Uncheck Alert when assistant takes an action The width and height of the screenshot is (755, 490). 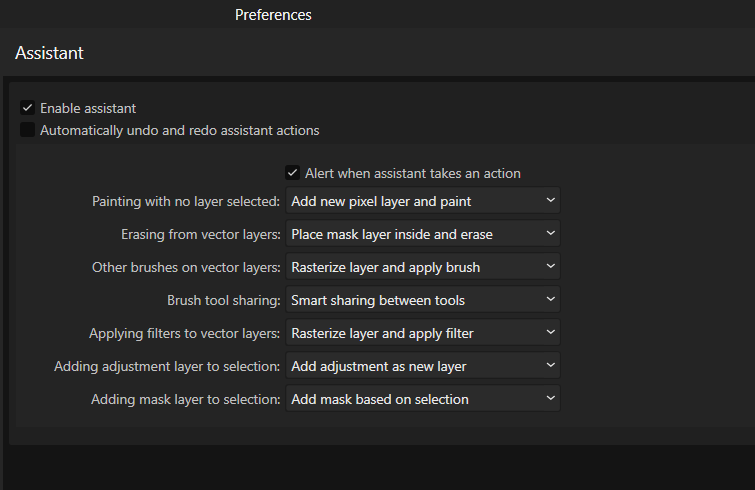coord(292,173)
